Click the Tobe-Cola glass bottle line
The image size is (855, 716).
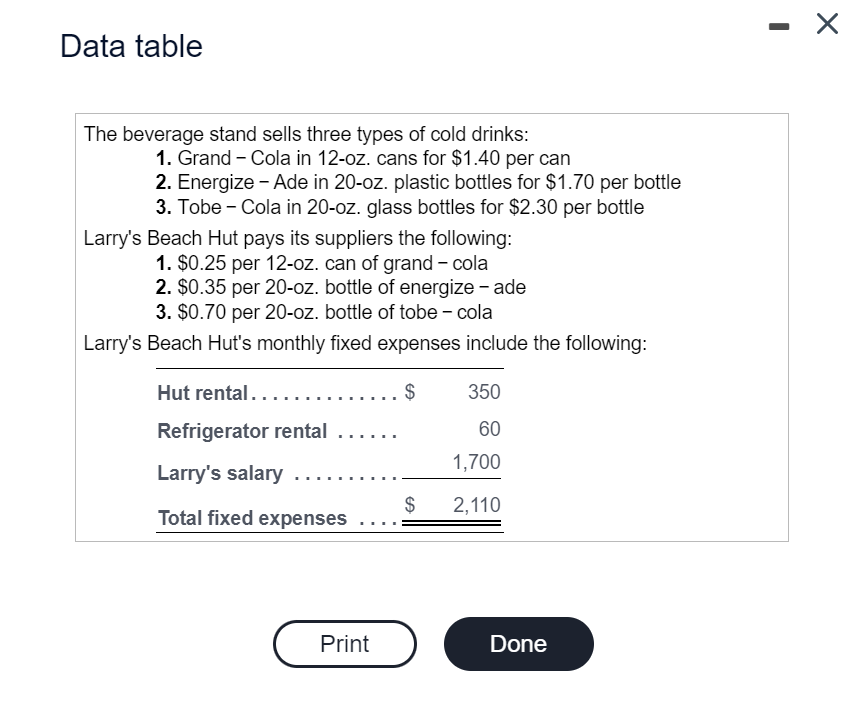[400, 207]
